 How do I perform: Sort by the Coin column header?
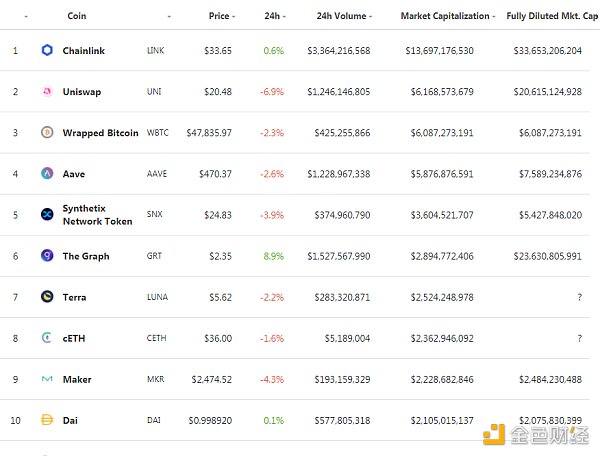pos(76,16)
